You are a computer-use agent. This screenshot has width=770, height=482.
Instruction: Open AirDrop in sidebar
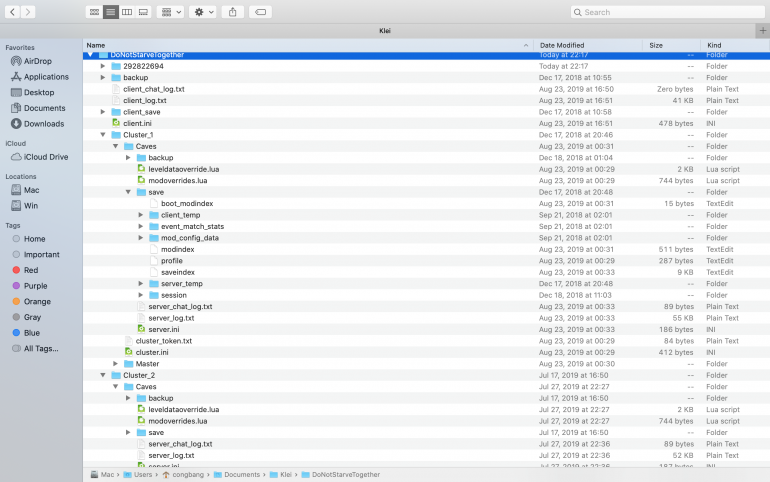[x=38, y=61]
